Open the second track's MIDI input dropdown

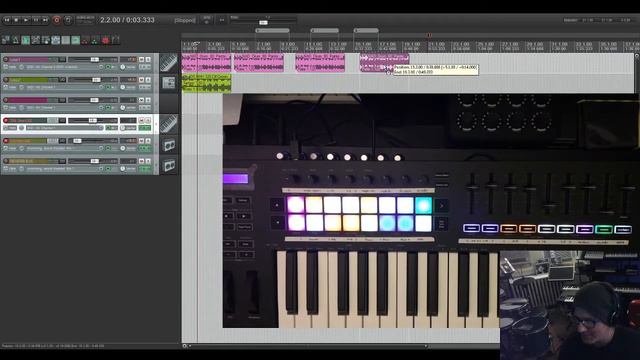pos(64,87)
